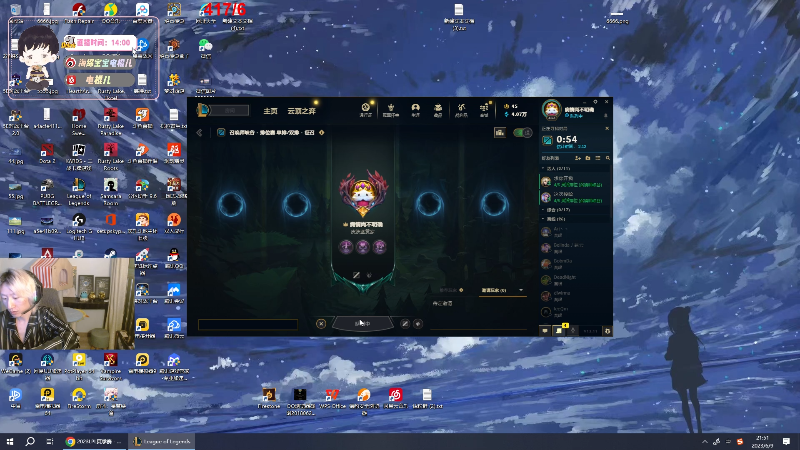Go back with the lobby arrow
The width and height of the screenshot is (800, 450).
pos(199,133)
